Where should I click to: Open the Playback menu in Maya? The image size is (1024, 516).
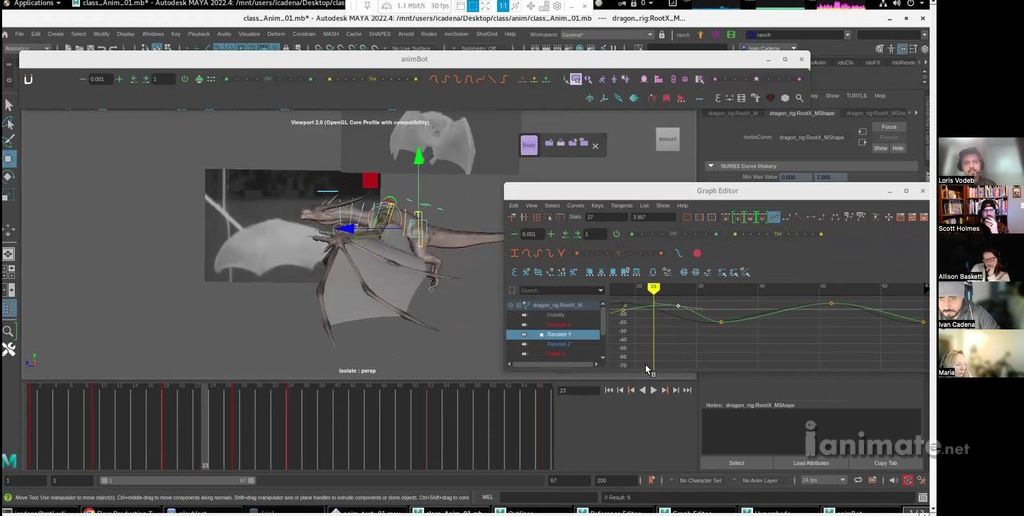[x=199, y=34]
